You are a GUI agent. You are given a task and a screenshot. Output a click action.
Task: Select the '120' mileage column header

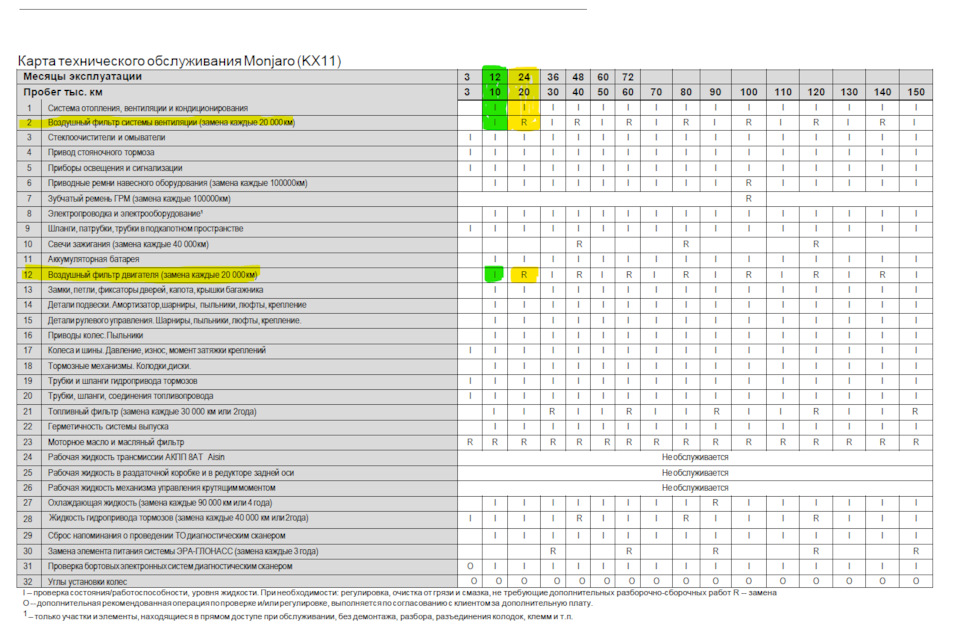tap(816, 92)
